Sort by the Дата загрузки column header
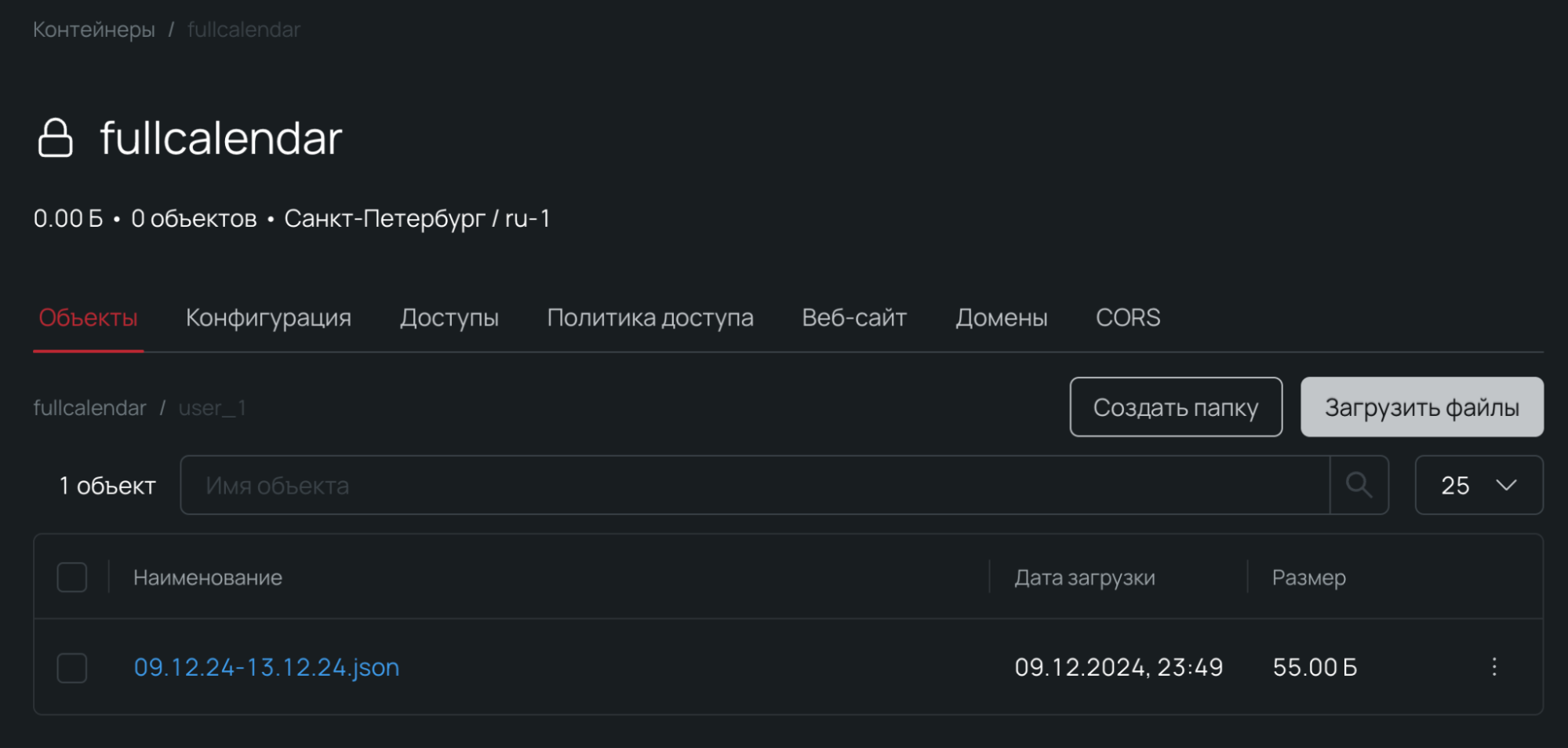 coord(1084,578)
